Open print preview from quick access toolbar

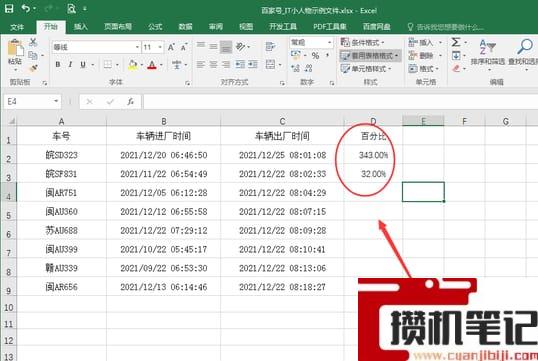pyautogui.click(x=71, y=8)
